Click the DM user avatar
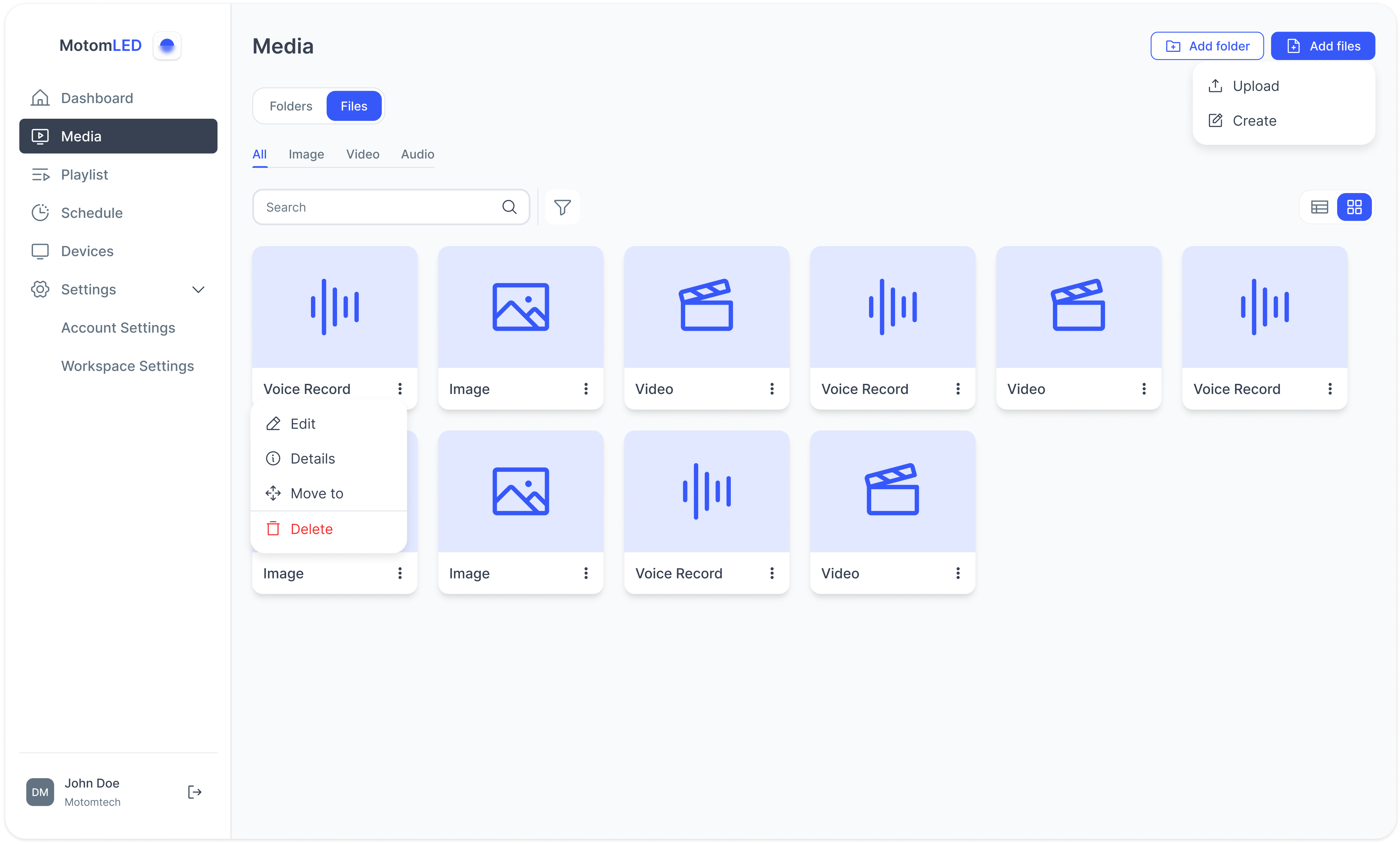This screenshot has height=844, width=1400. point(40,792)
